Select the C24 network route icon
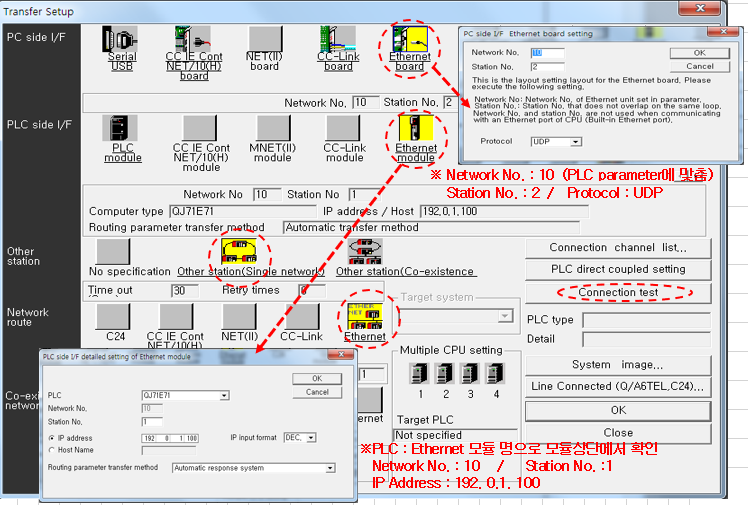 coord(113,317)
